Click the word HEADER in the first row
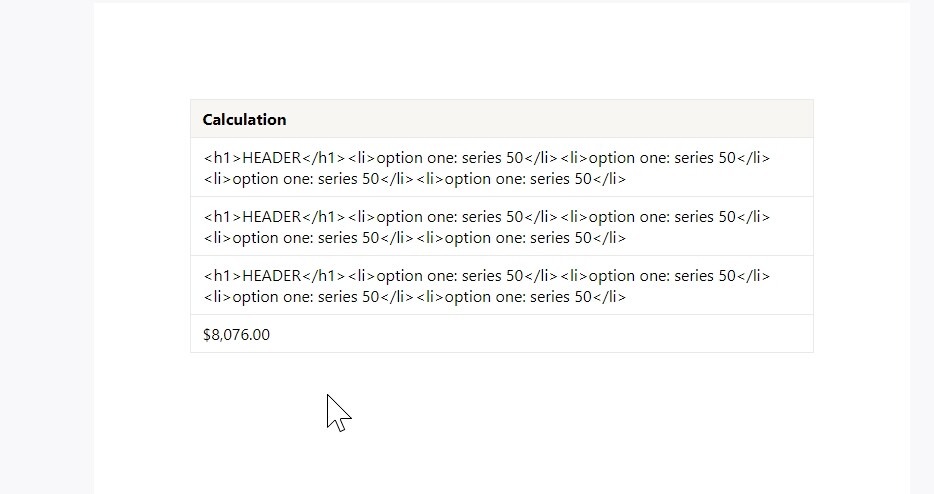 [272, 158]
